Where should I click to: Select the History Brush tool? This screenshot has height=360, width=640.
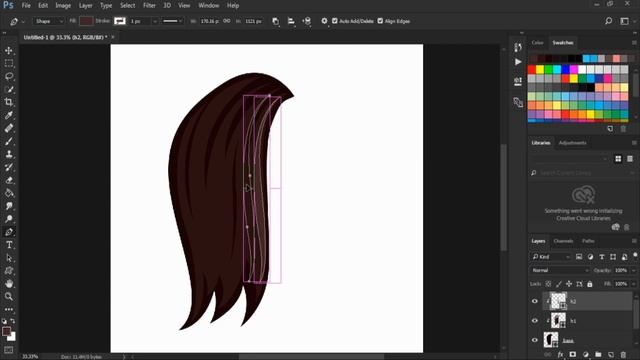(x=9, y=167)
